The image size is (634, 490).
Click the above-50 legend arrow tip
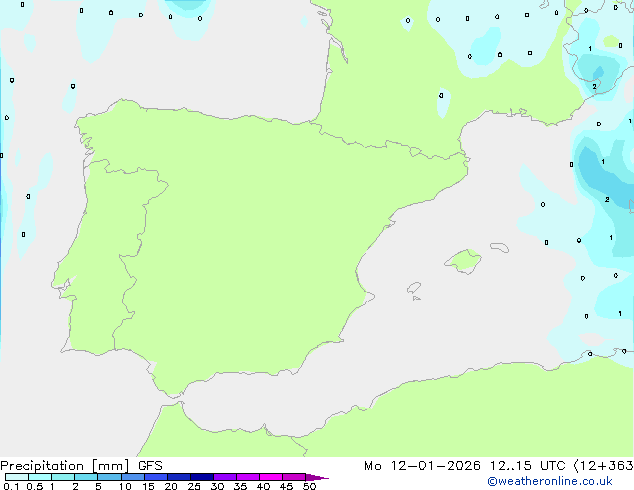click(317, 477)
